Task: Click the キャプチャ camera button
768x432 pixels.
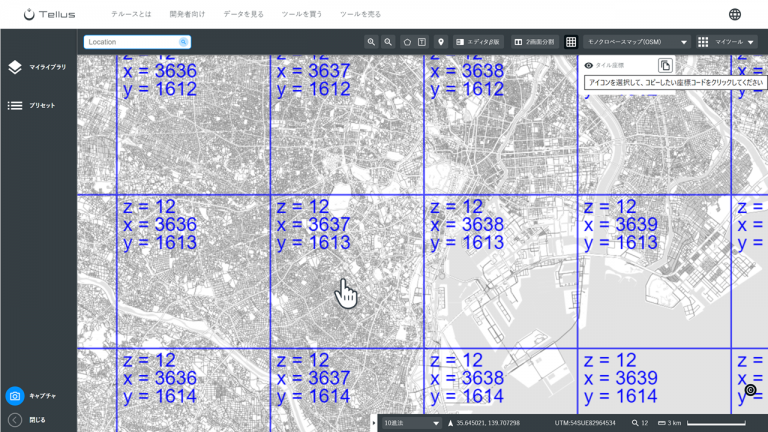Action: pos(15,396)
